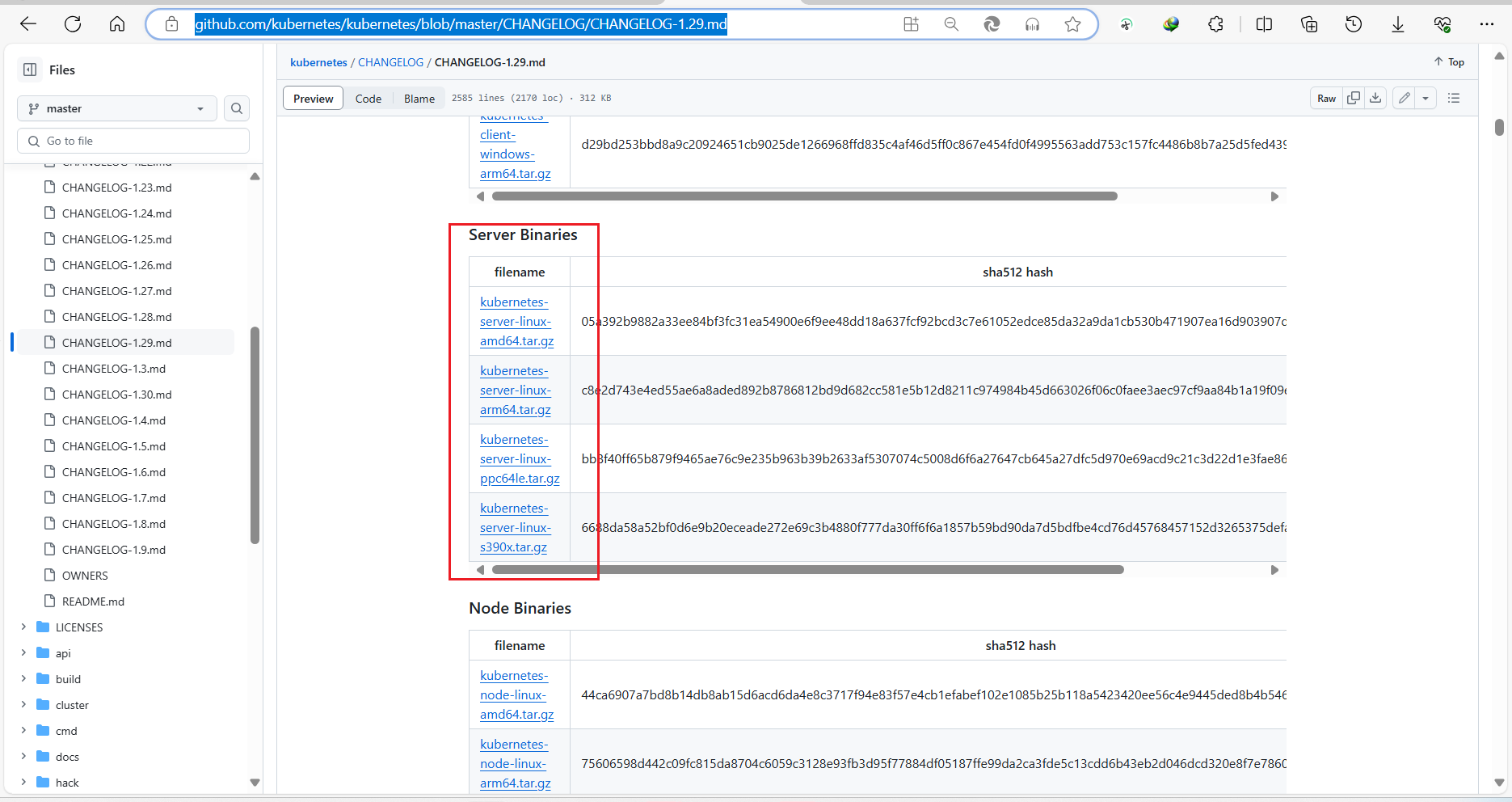Select the Preview view toggle
Screen dimensions: 1512x802
[x=313, y=99]
